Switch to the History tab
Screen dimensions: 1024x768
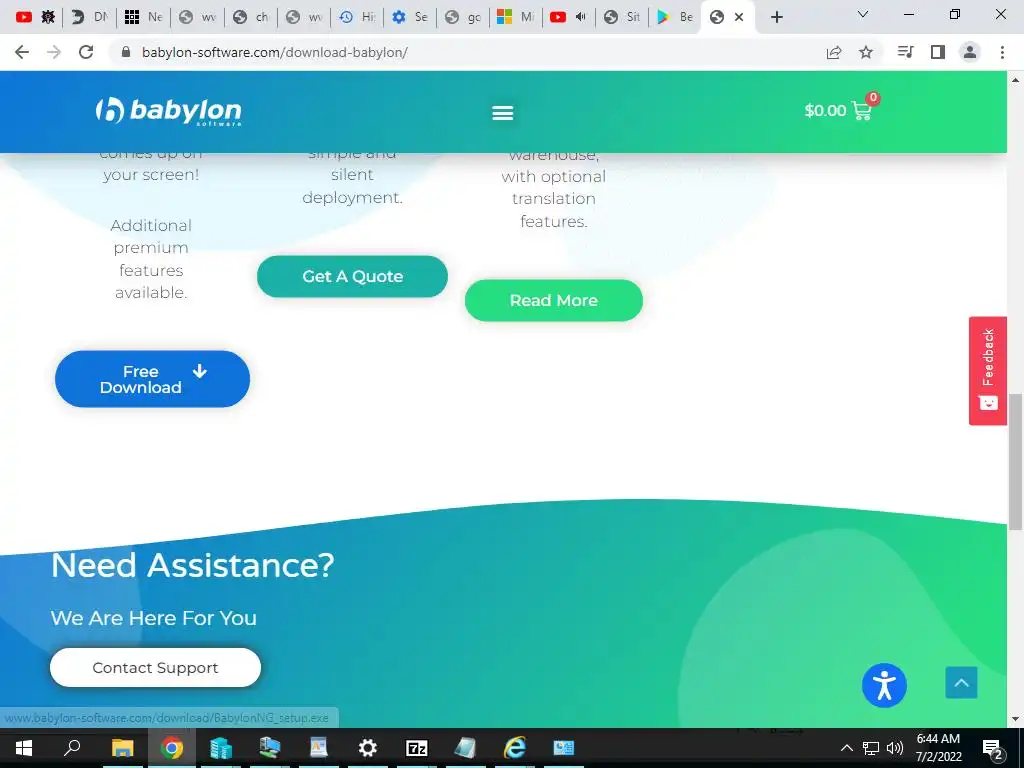357,17
